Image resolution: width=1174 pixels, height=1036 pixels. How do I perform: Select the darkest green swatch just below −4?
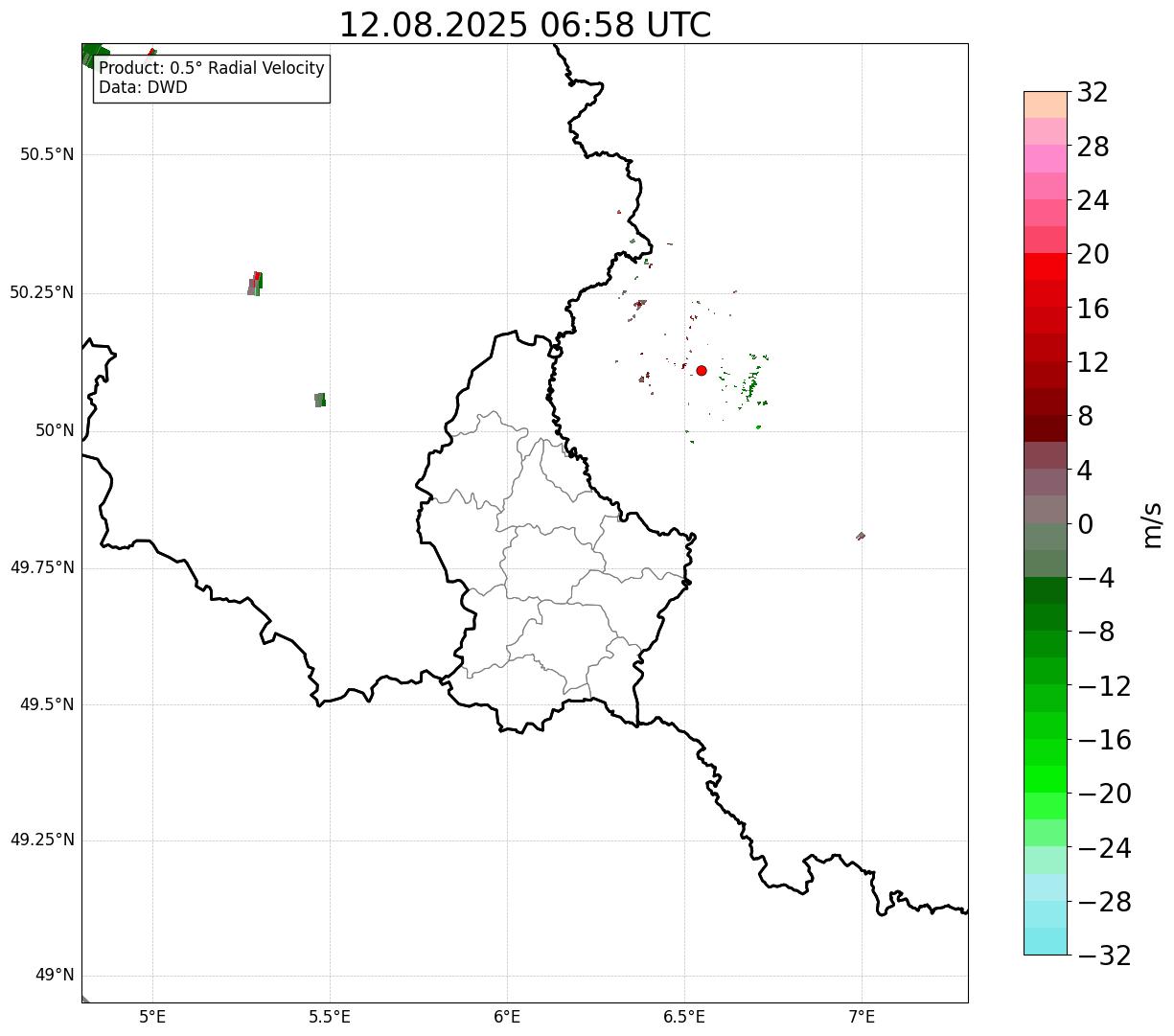(1046, 590)
